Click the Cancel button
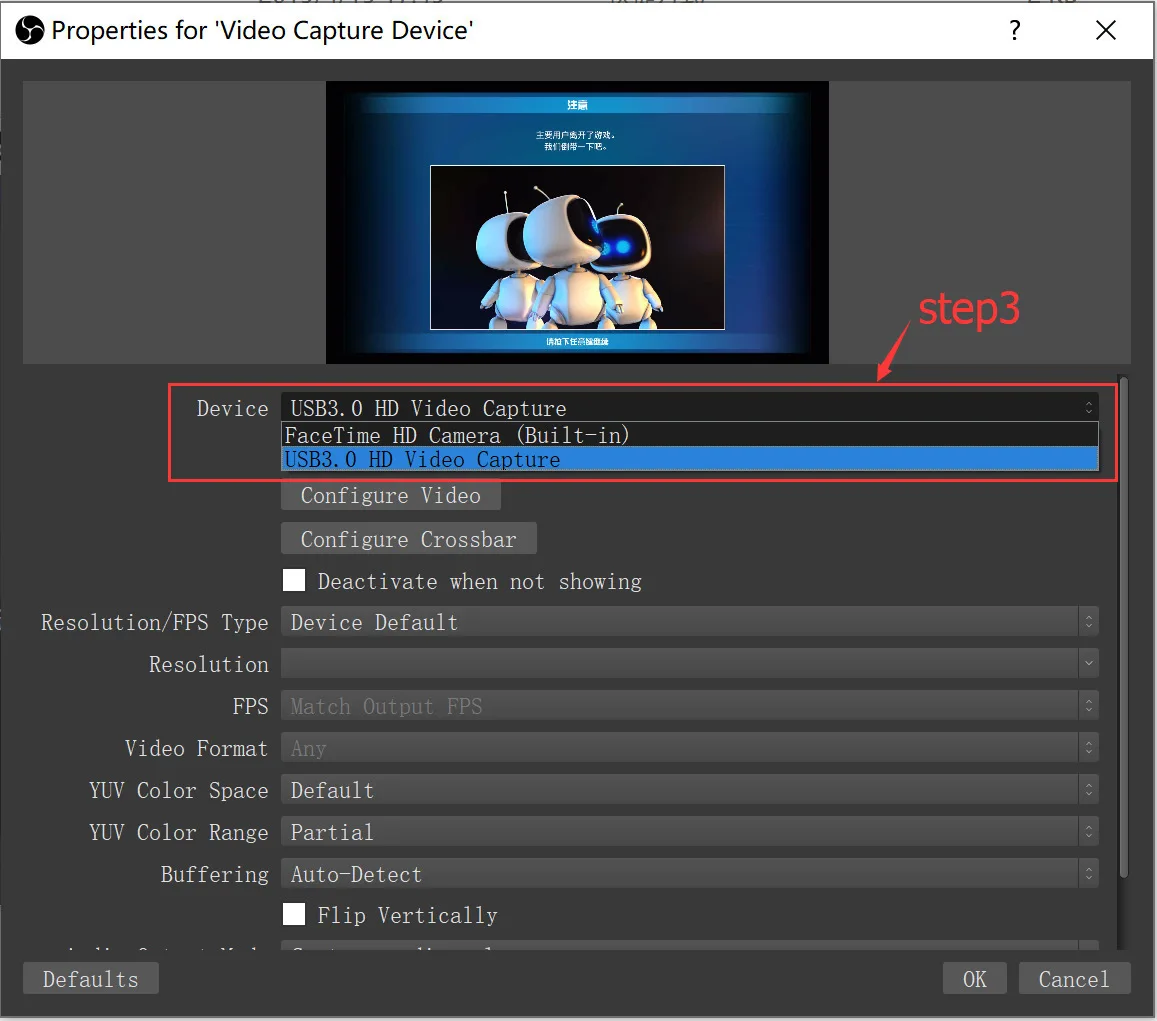The height and width of the screenshot is (1021, 1157). [1074, 979]
